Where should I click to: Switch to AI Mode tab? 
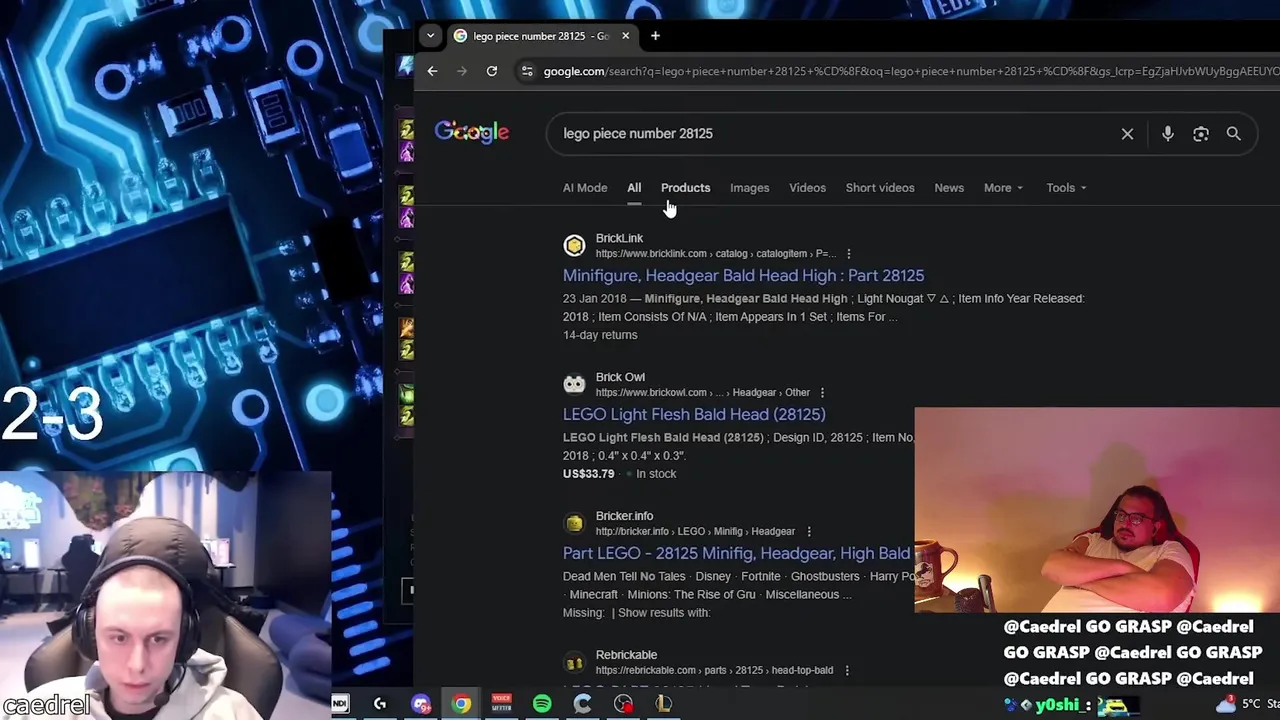click(585, 188)
